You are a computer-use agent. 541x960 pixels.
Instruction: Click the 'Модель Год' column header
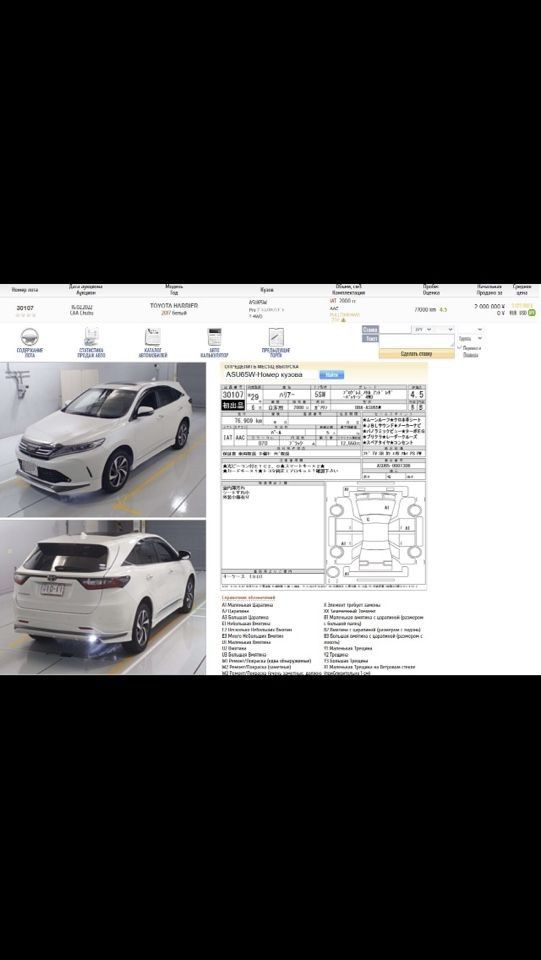click(174, 290)
